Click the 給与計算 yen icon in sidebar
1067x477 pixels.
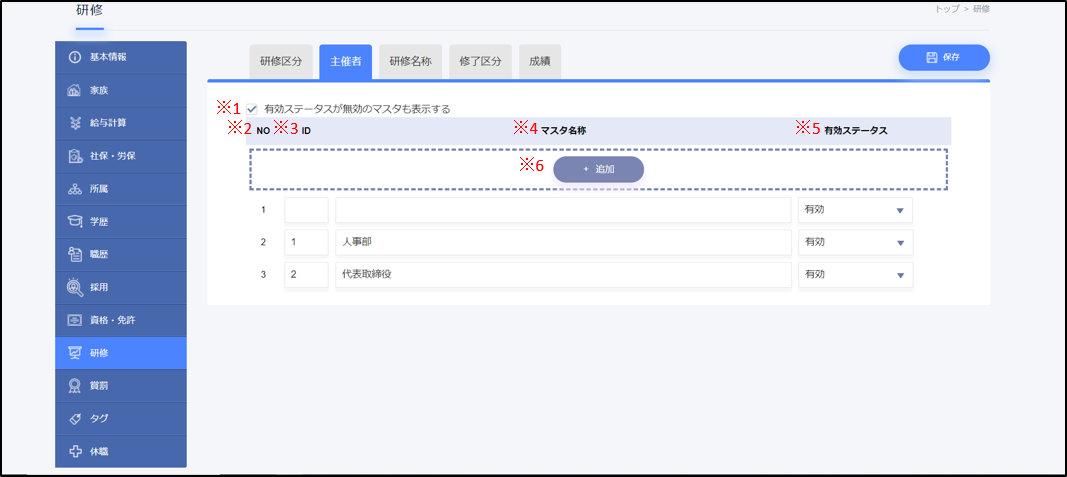[x=75, y=123]
